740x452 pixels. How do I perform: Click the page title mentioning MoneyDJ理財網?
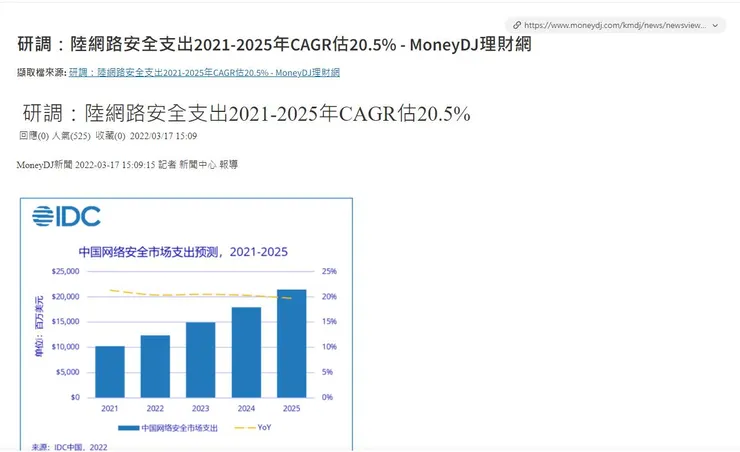point(274,44)
